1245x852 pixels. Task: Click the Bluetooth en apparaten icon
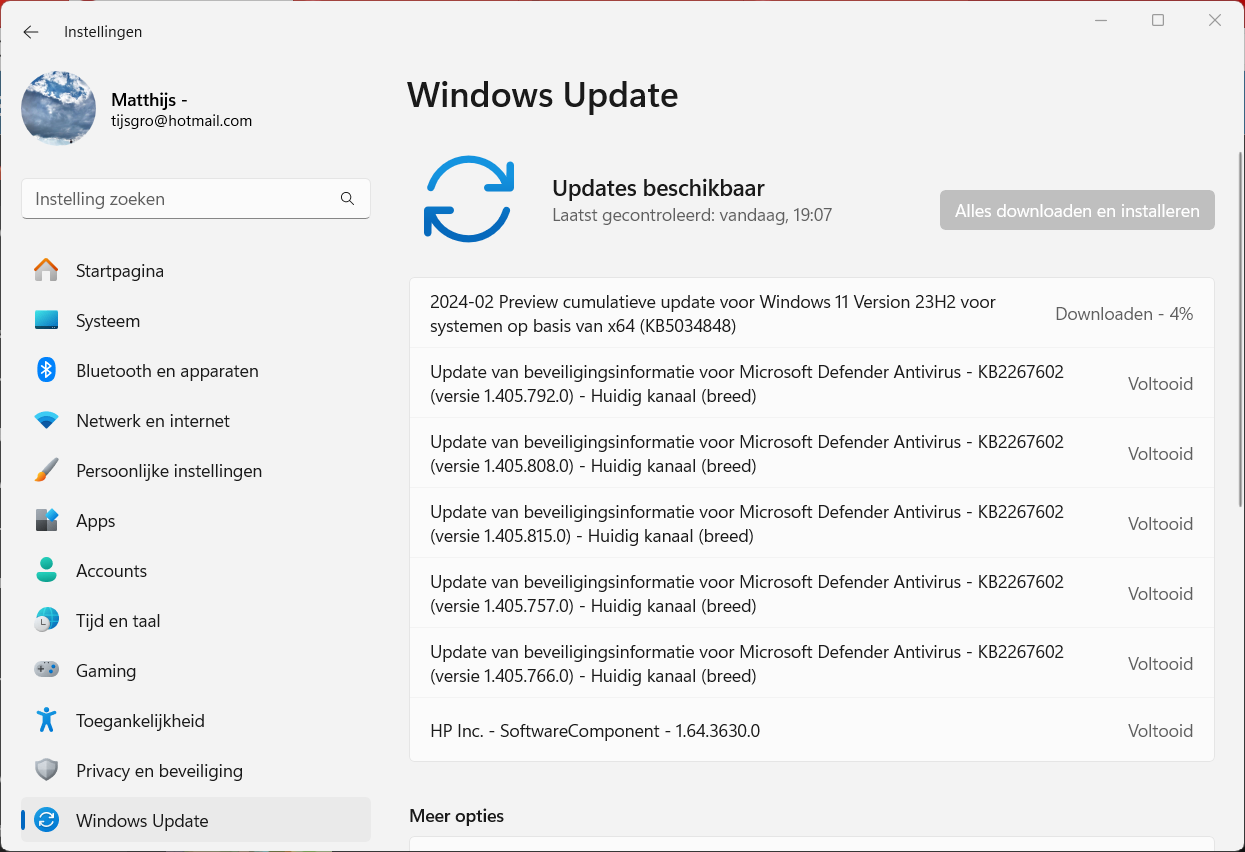point(46,371)
